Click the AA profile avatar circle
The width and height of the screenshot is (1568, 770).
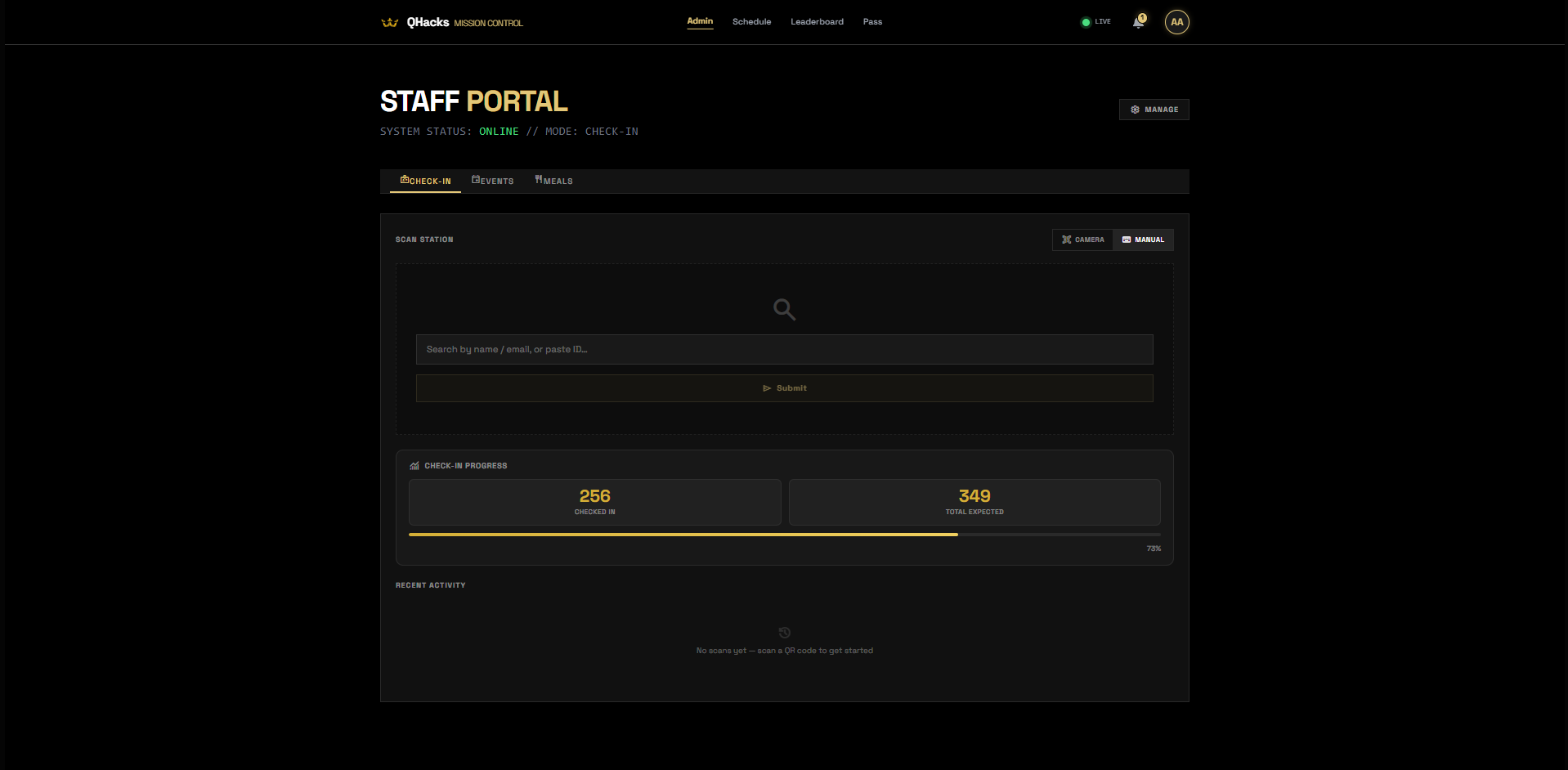pyautogui.click(x=1176, y=22)
